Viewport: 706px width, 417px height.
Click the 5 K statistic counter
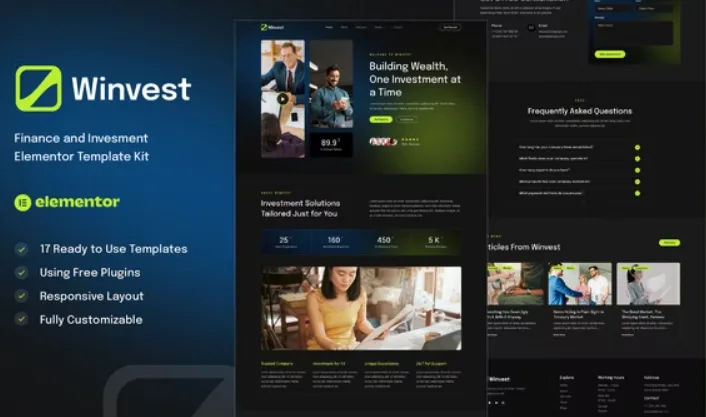[x=435, y=242]
